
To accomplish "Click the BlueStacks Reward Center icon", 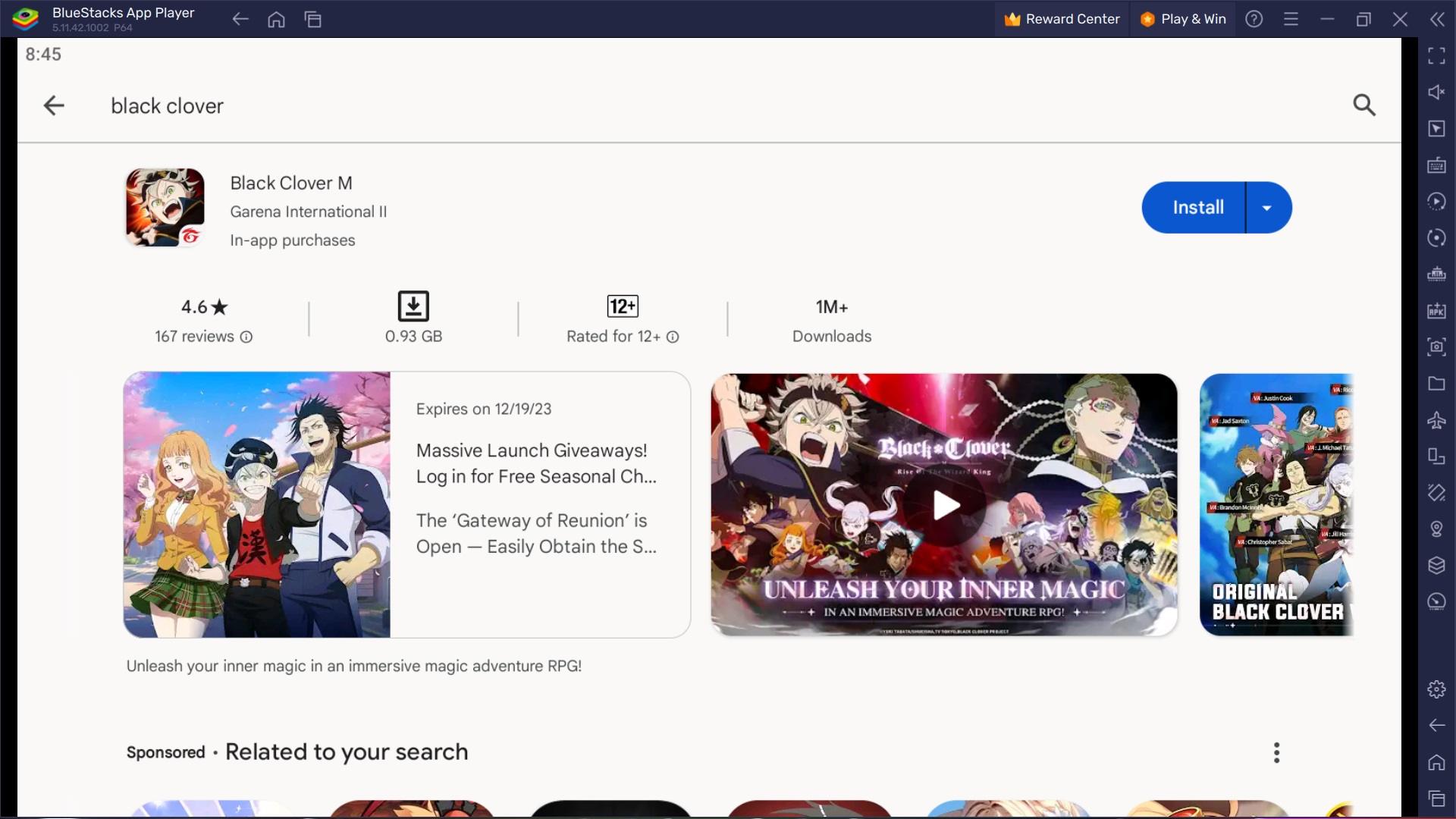I will [1012, 18].
